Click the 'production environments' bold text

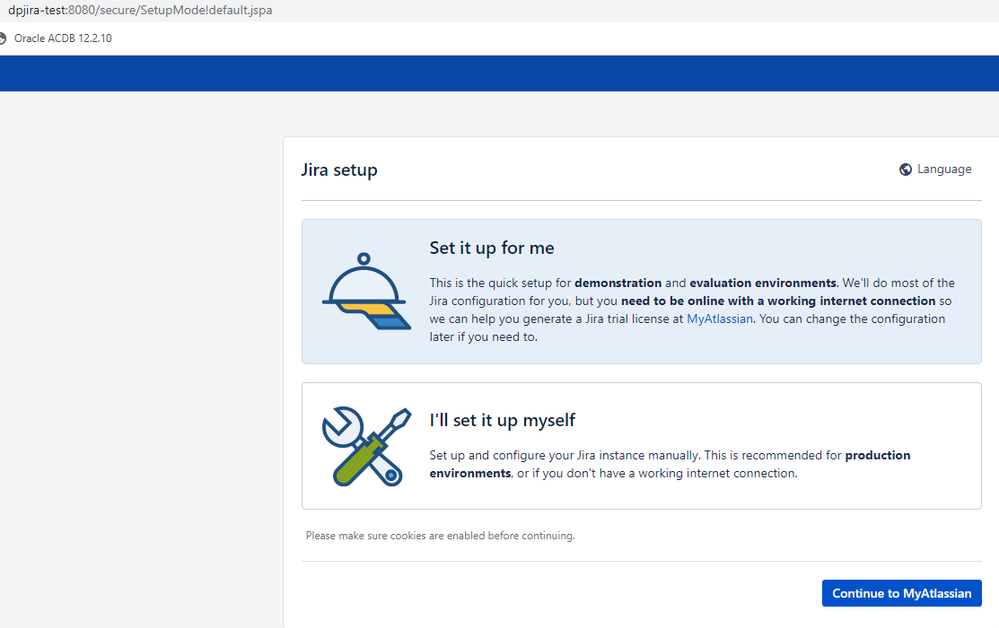(670, 464)
